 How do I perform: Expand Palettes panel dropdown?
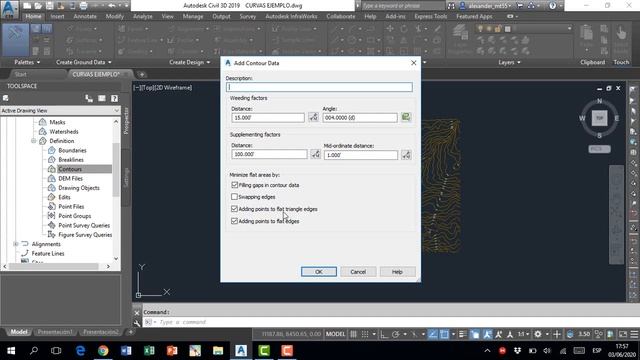coord(27,62)
